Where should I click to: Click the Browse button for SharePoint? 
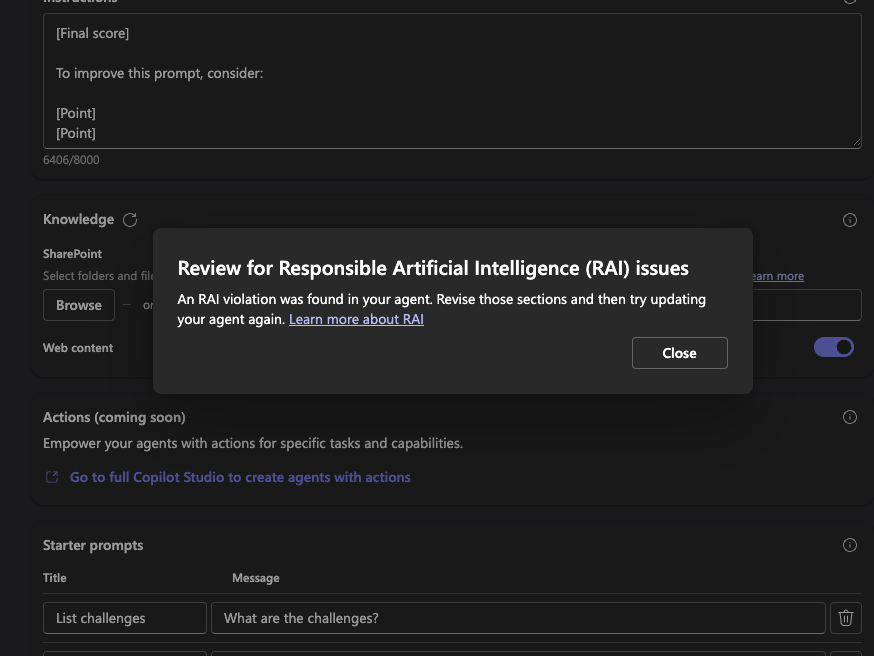click(x=78, y=305)
